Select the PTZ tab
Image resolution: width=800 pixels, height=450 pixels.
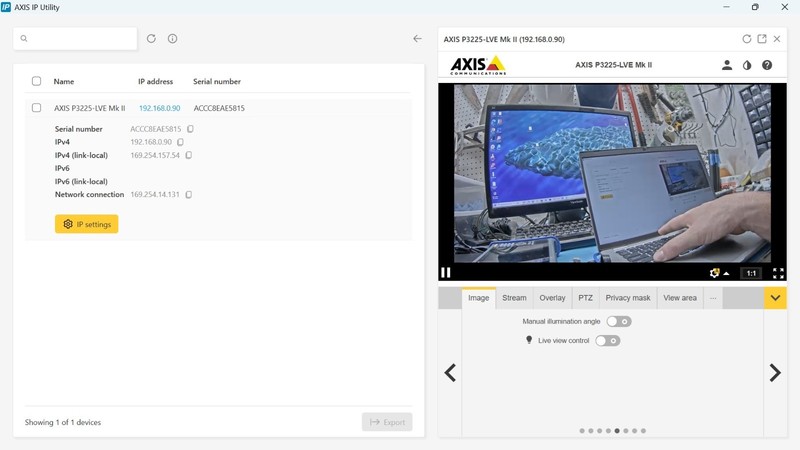pos(585,298)
